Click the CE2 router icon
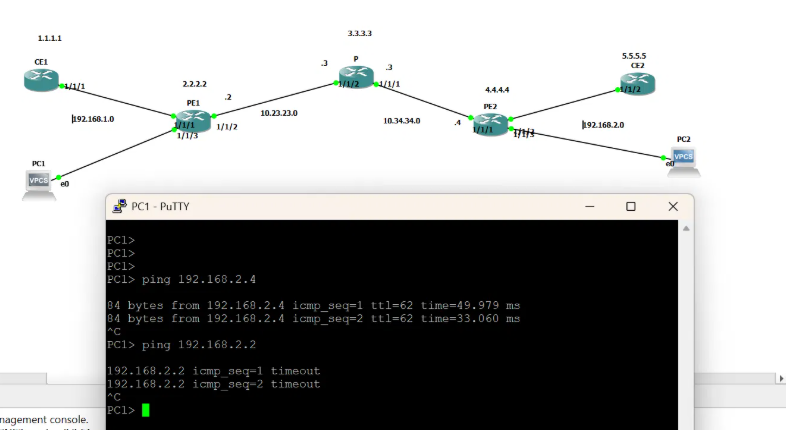Image resolution: width=786 pixels, height=430 pixels. (x=638, y=83)
